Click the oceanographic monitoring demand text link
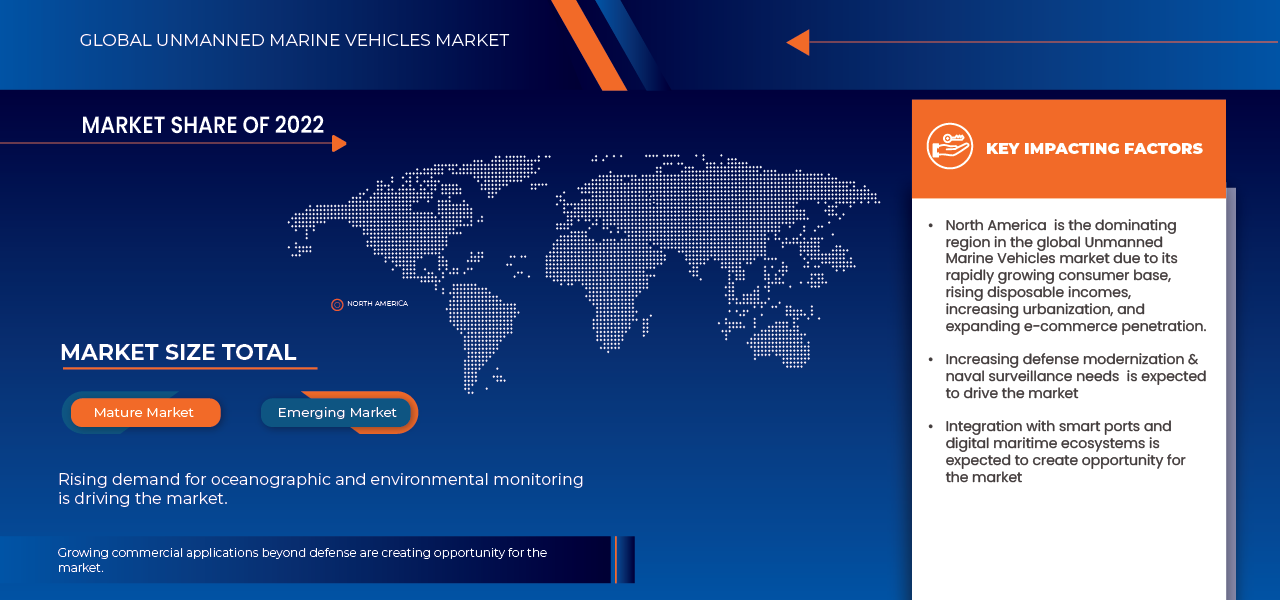The width and height of the screenshot is (1280, 600). click(x=320, y=488)
